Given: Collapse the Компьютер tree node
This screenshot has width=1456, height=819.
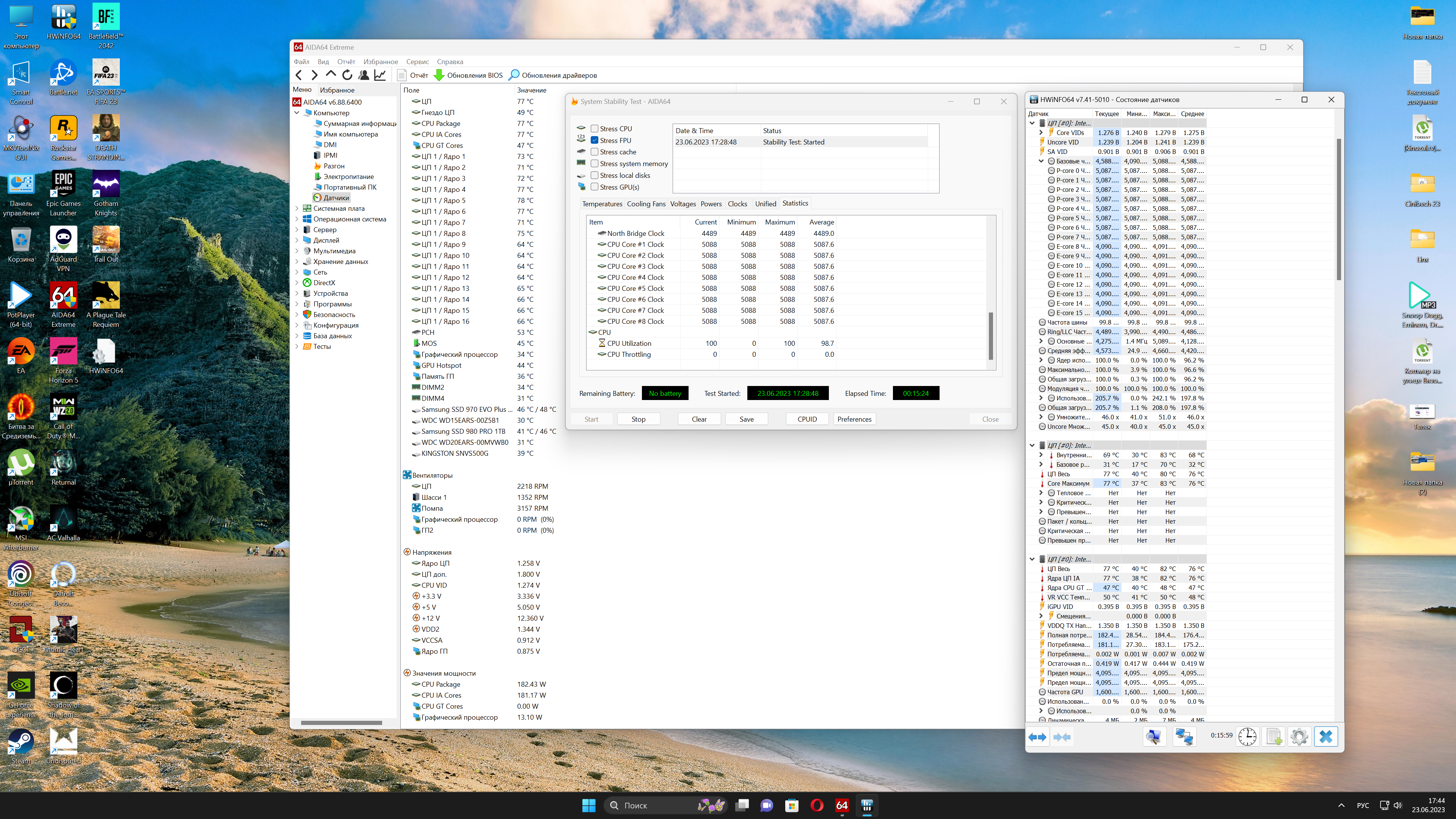Looking at the screenshot, I should pyautogui.click(x=297, y=113).
